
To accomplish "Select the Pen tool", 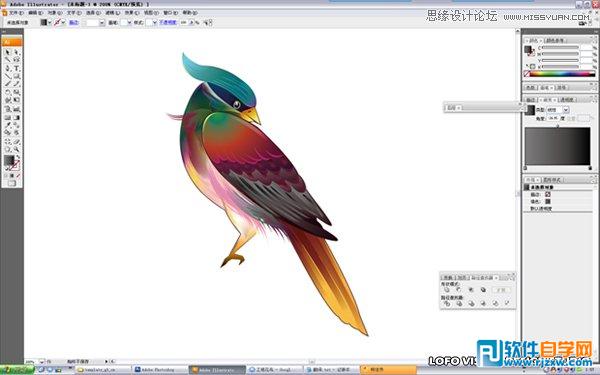I will (8, 68).
